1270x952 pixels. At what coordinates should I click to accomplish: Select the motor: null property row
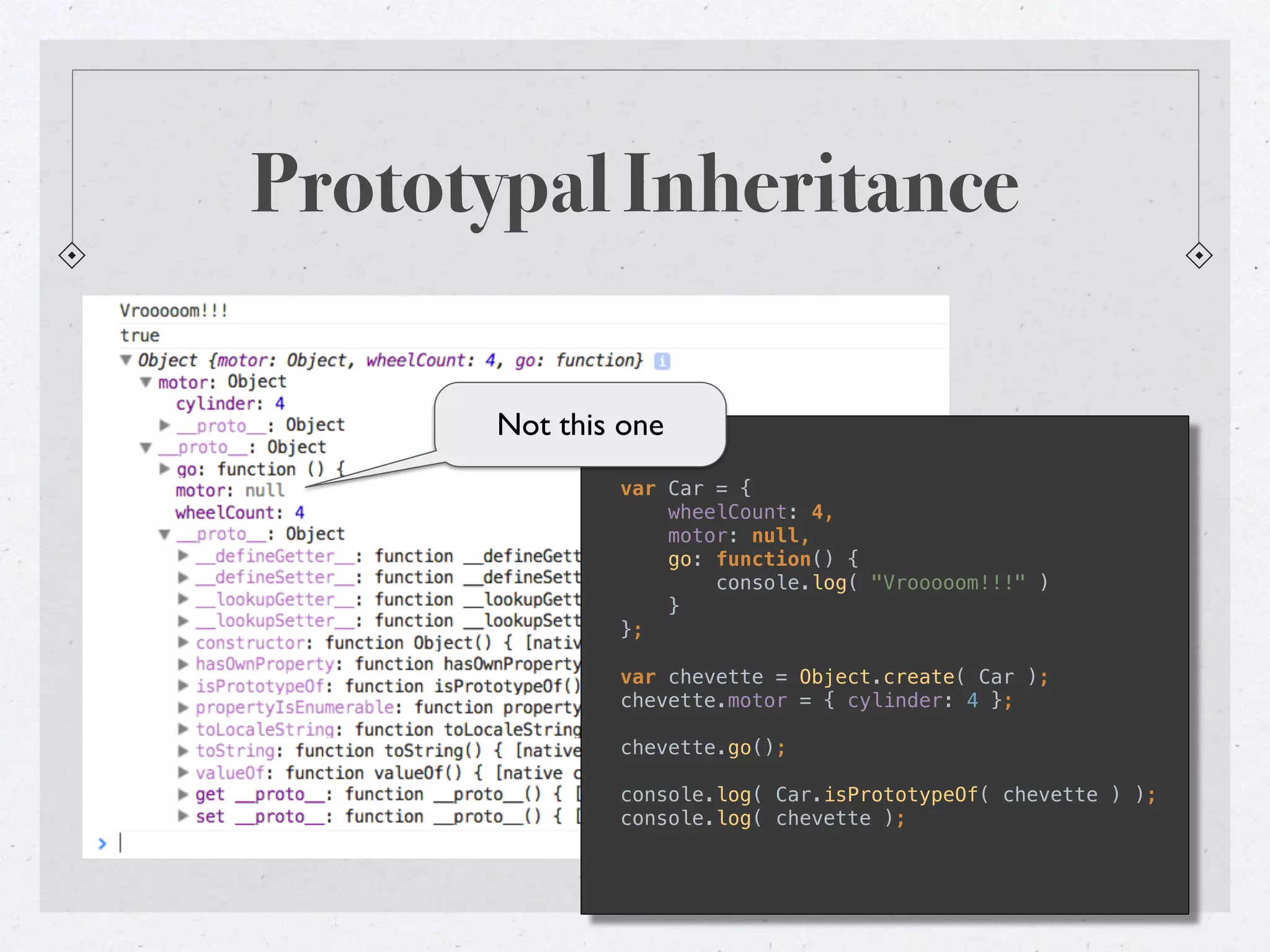click(x=229, y=491)
